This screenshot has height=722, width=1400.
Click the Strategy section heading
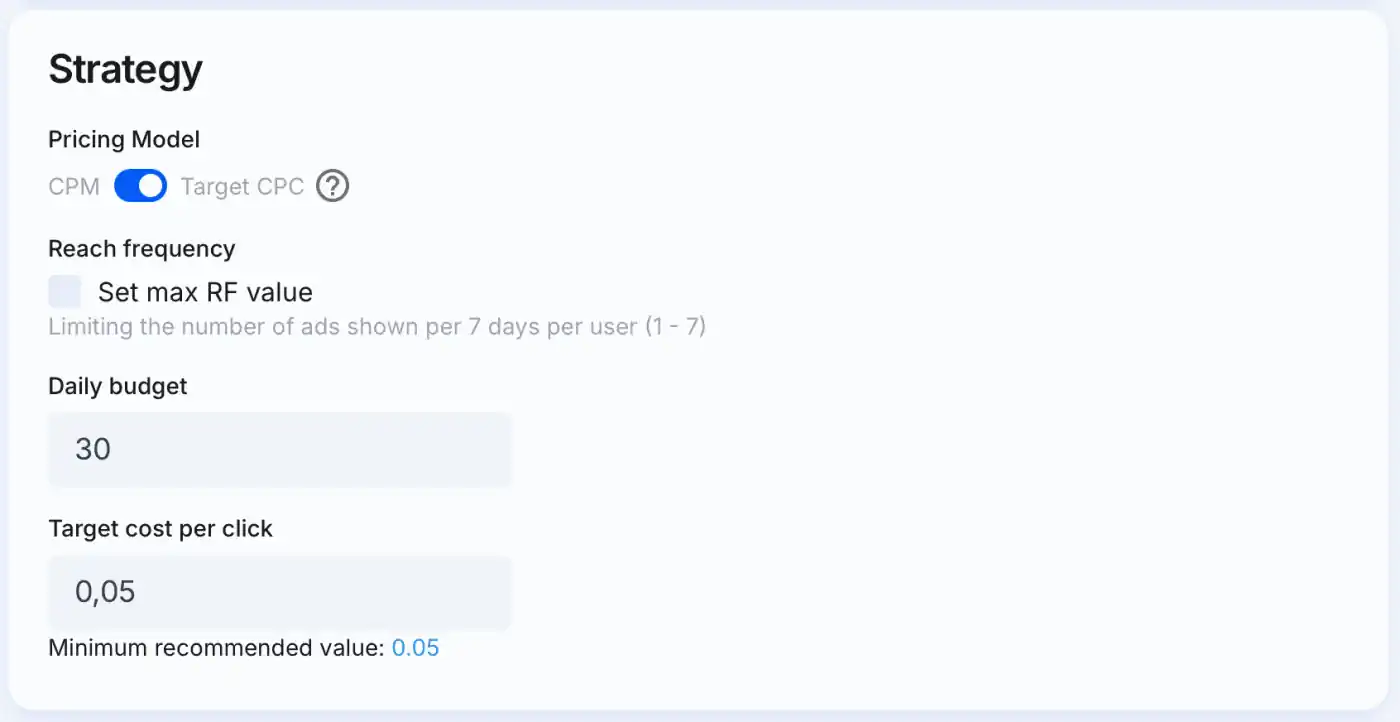pyautogui.click(x=125, y=69)
